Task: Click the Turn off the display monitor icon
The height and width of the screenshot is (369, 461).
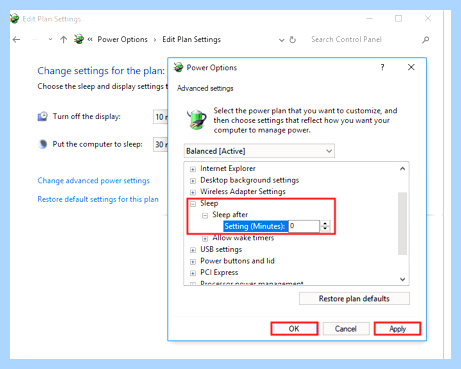Action: point(42,117)
